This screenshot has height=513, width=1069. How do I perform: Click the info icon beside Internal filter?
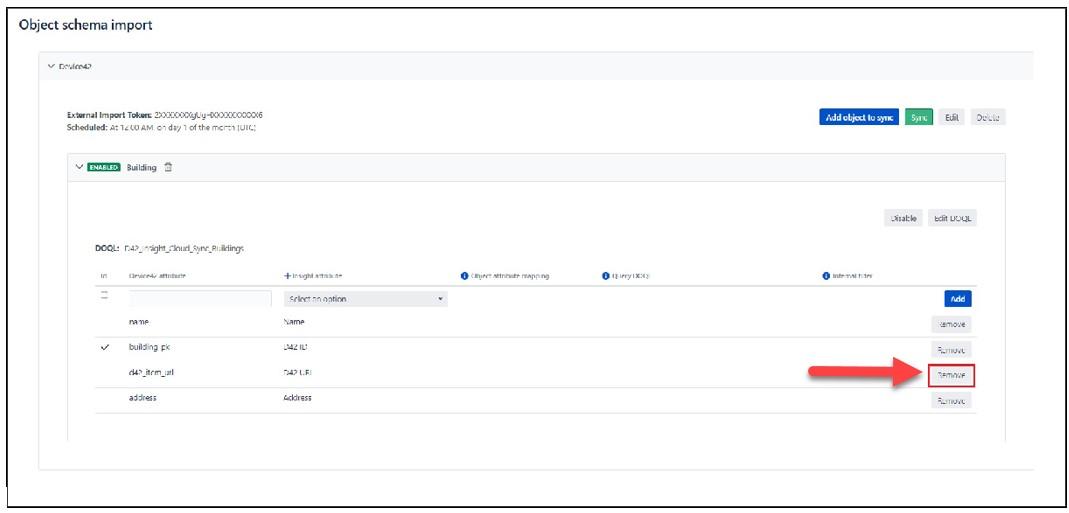click(824, 276)
